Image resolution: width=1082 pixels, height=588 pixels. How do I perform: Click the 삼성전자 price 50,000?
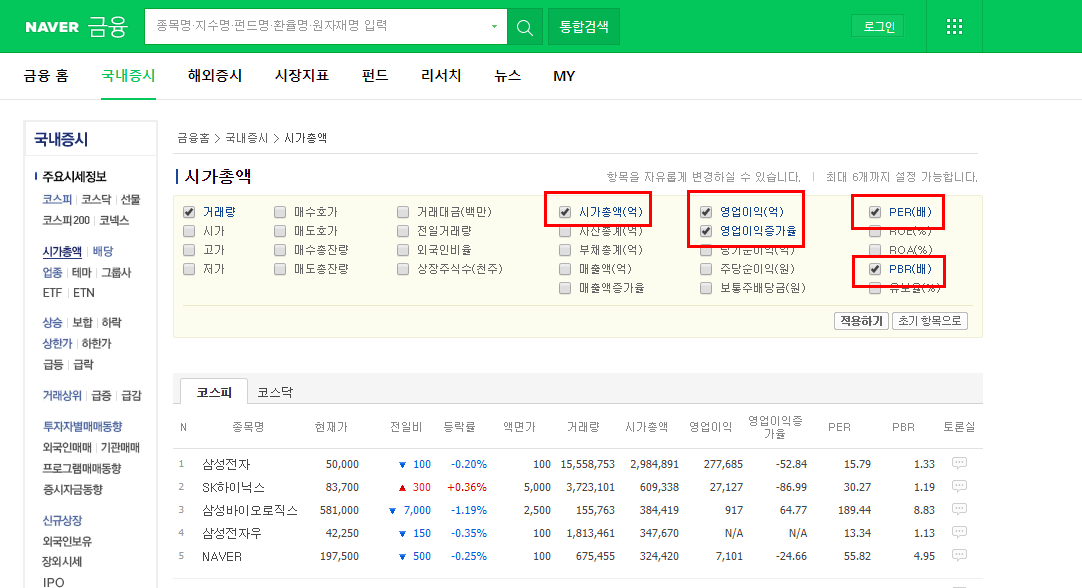(x=342, y=464)
